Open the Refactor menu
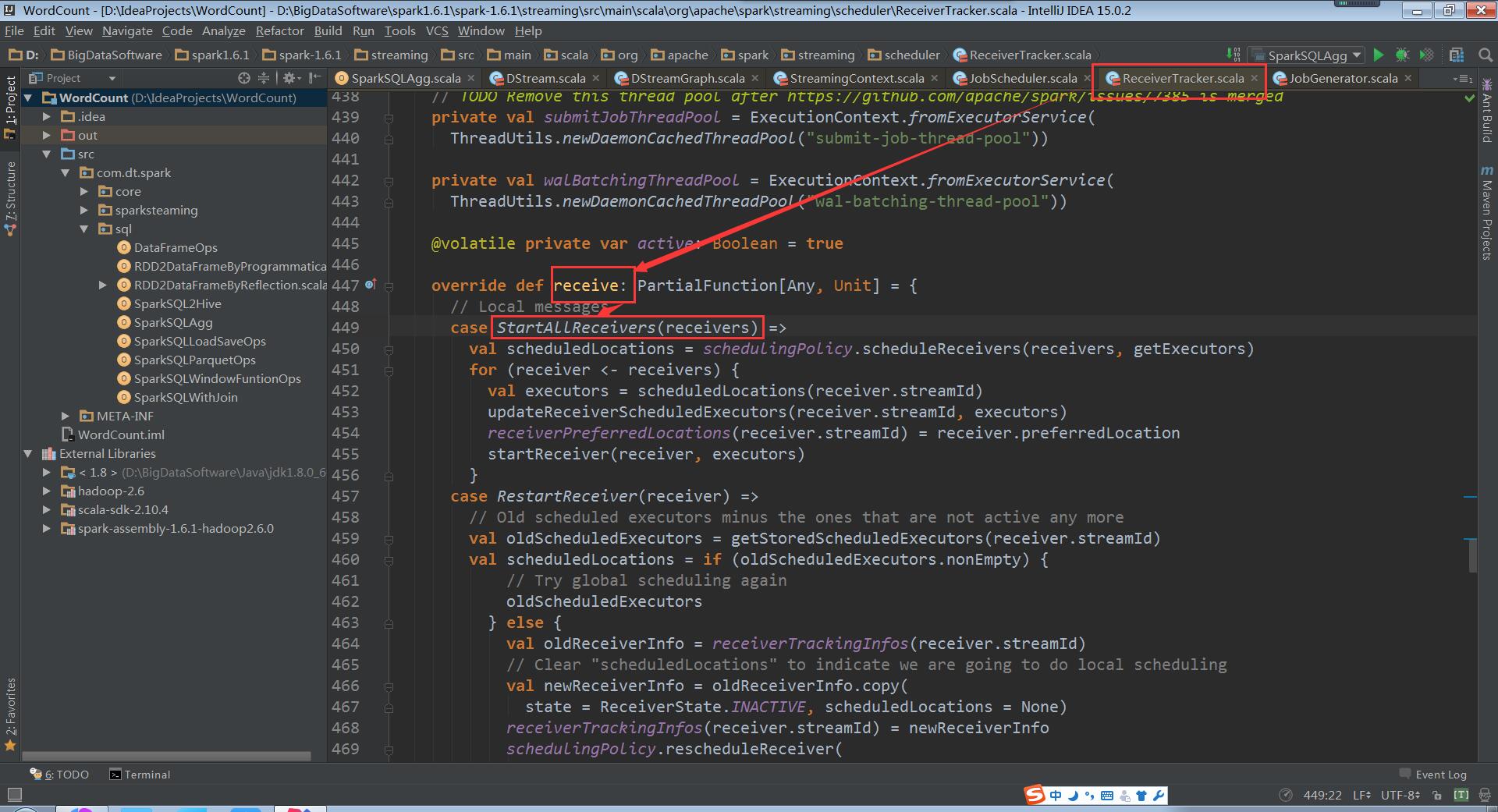The image size is (1498, 812). click(x=279, y=30)
